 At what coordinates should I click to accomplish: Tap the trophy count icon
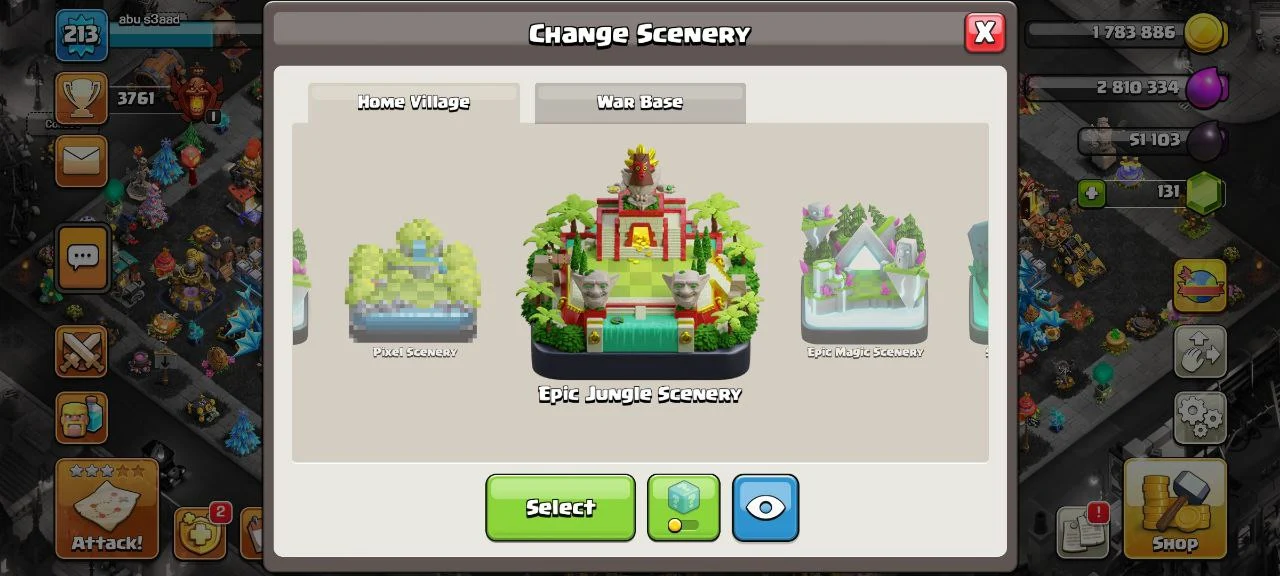coord(81,98)
